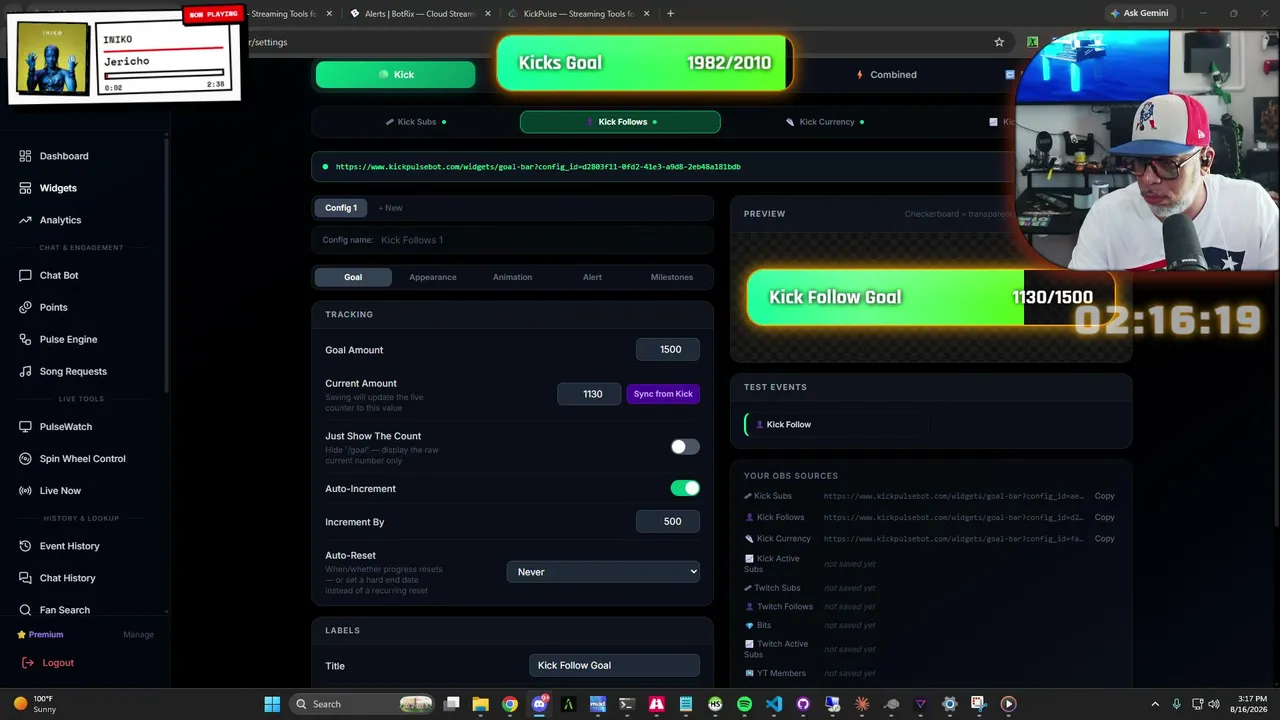This screenshot has width=1280, height=720.
Task: Open the Milestones tab
Action: pos(672,277)
